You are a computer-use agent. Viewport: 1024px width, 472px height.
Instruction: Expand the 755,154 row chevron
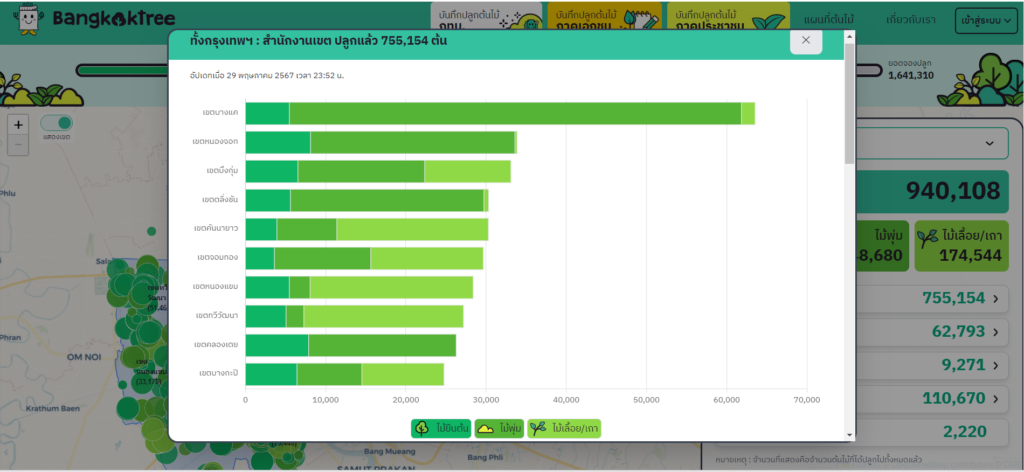995,299
